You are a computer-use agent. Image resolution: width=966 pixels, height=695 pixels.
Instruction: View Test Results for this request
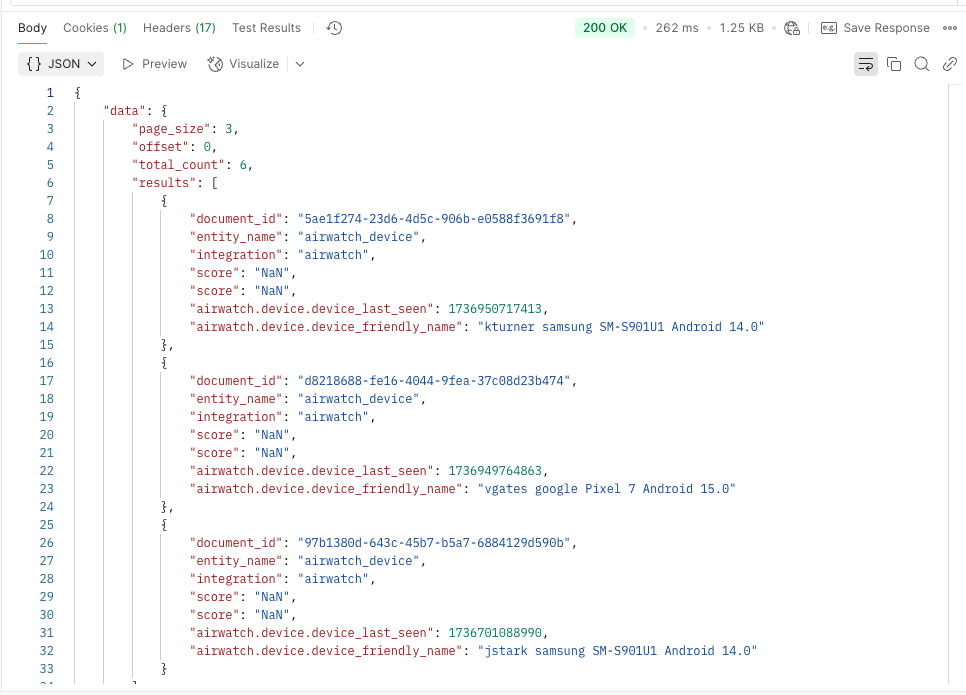tap(265, 27)
